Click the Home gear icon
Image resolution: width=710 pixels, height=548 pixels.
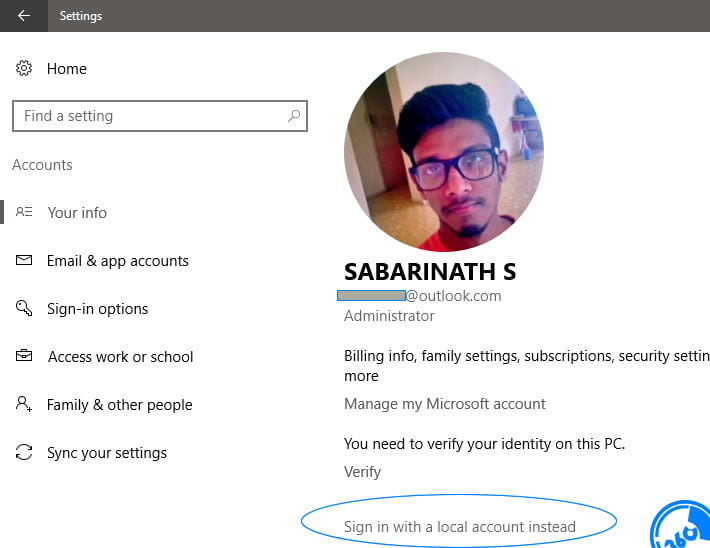(24, 68)
